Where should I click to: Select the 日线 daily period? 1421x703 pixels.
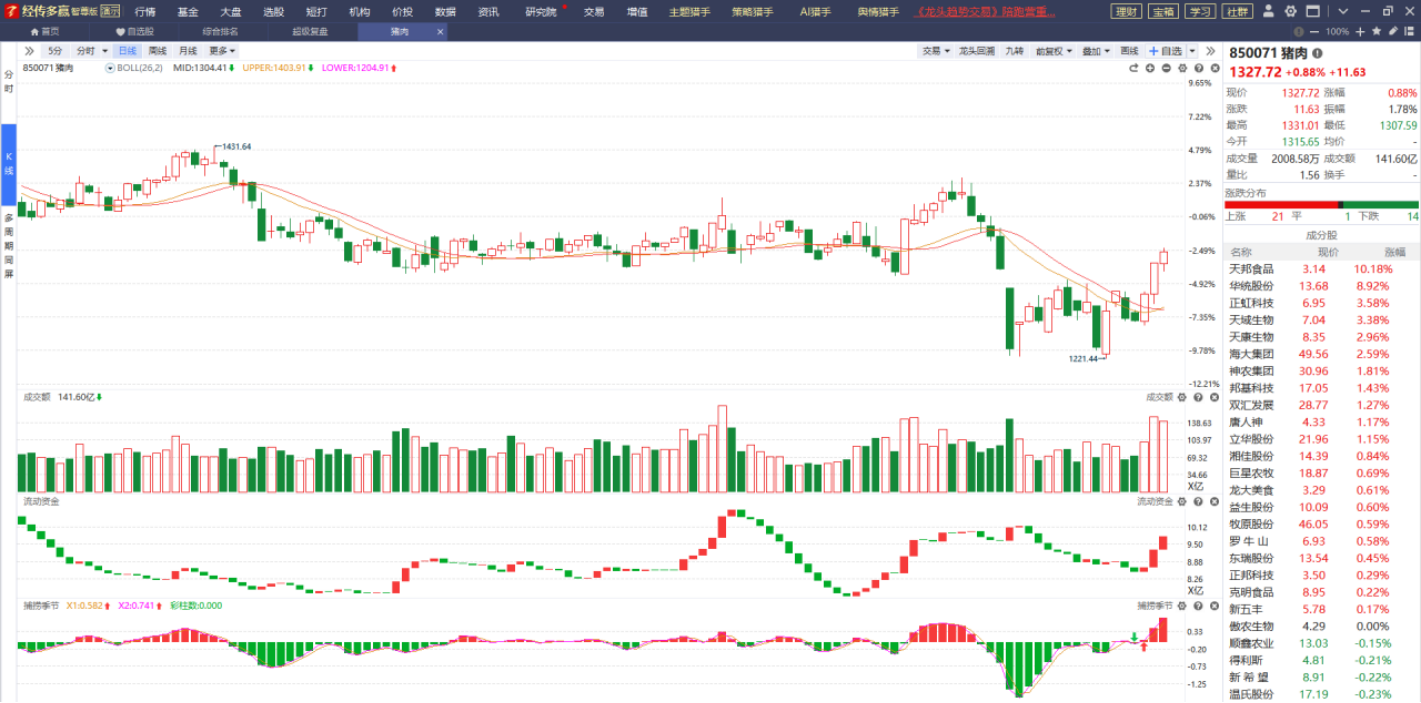tap(127, 50)
